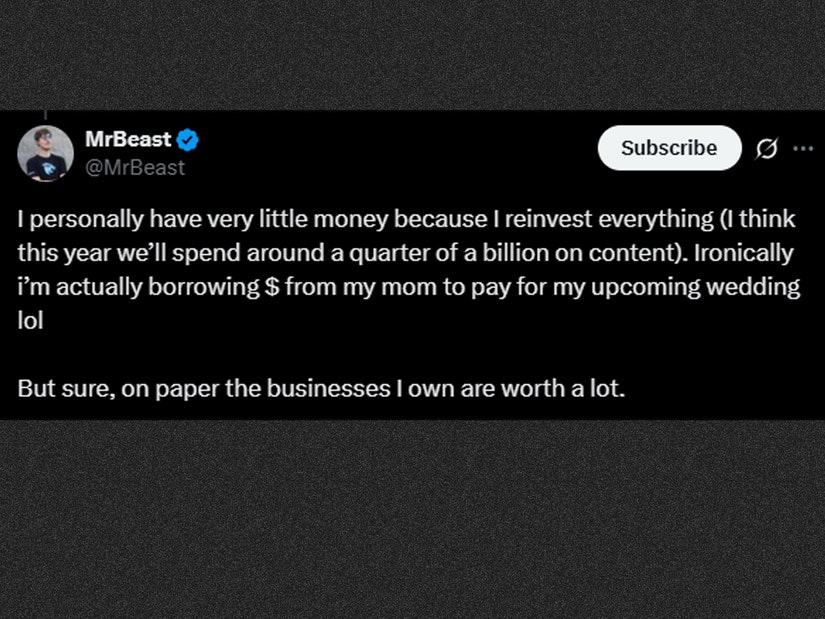This screenshot has width=825, height=619.
Task: Click the thread connector line above the avatar
Action: (x=45, y=115)
